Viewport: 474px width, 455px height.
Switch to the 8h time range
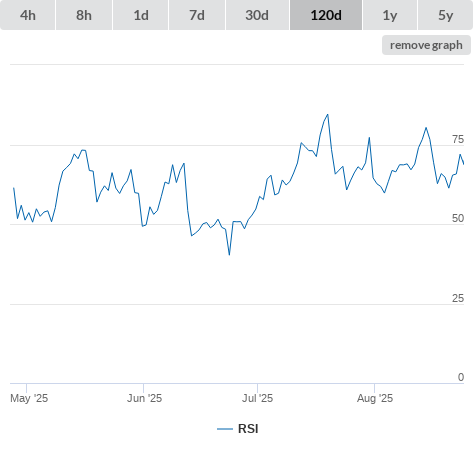[84, 15]
